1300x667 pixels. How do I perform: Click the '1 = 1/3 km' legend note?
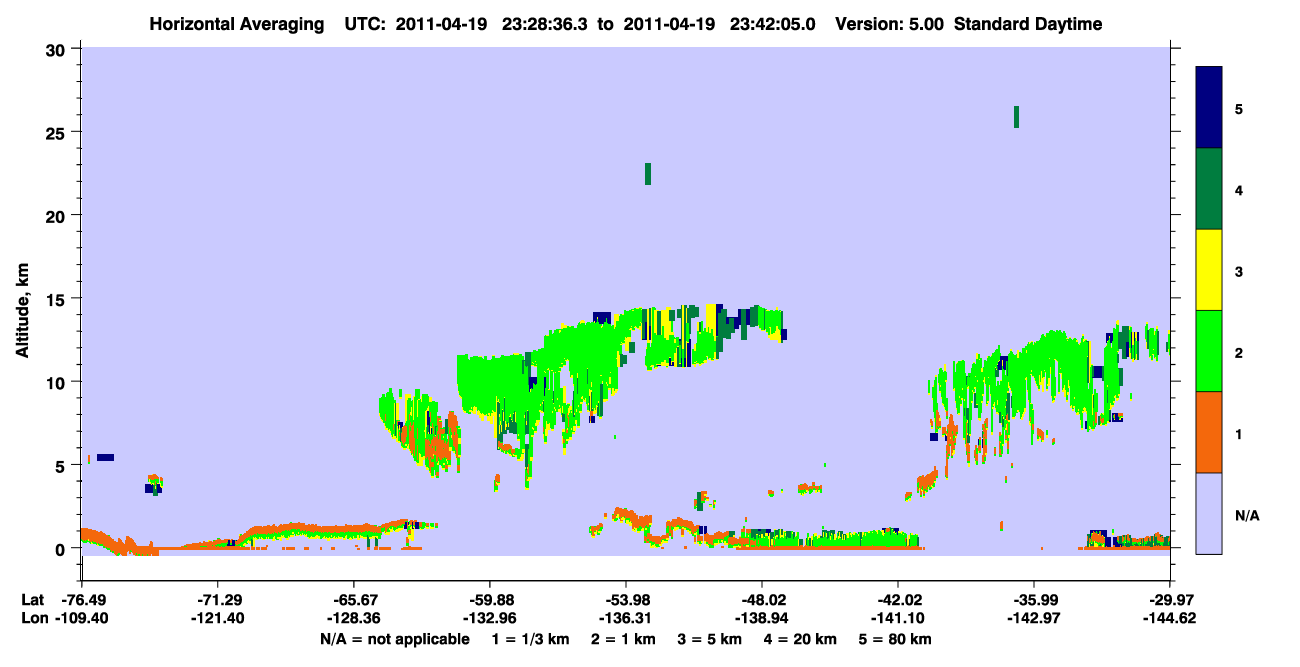(x=531, y=639)
